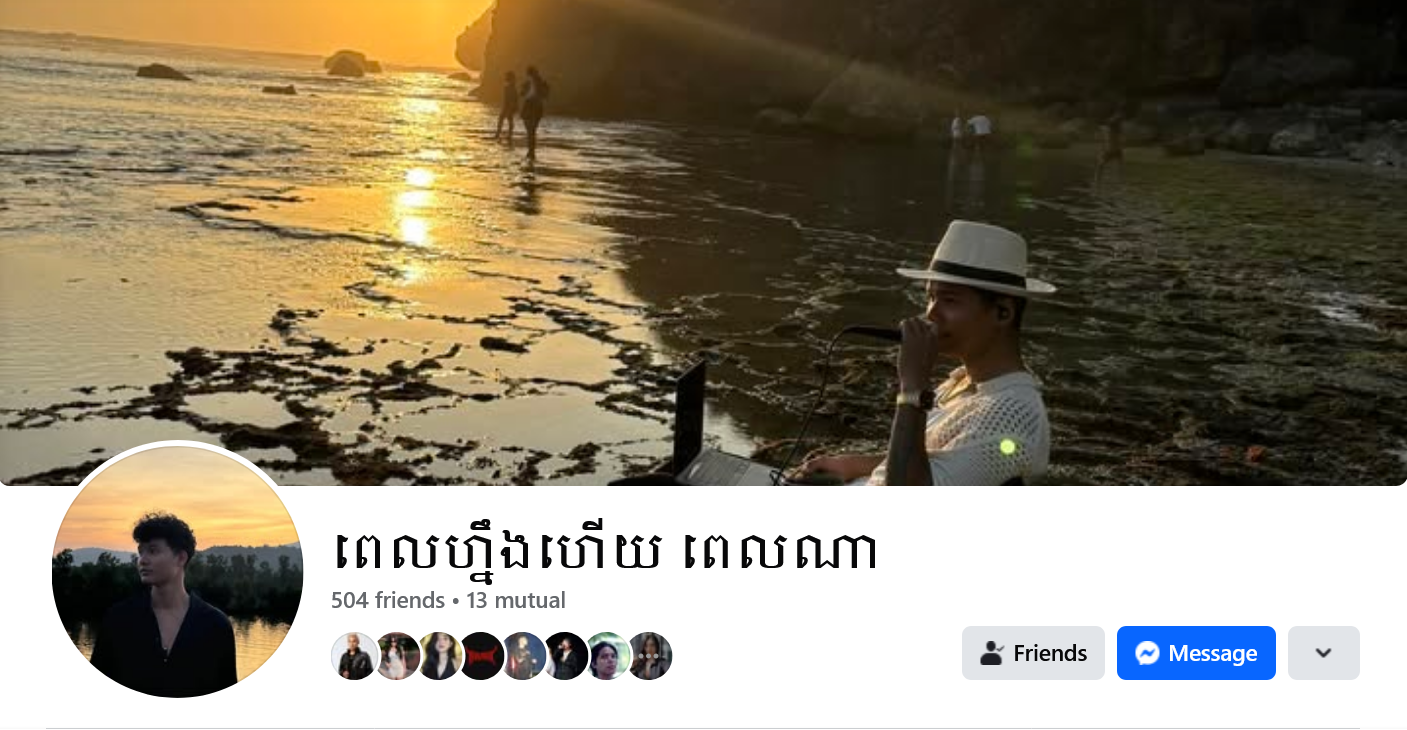Open first friend avatar with leather jacket
1407x730 pixels.
click(x=355, y=656)
